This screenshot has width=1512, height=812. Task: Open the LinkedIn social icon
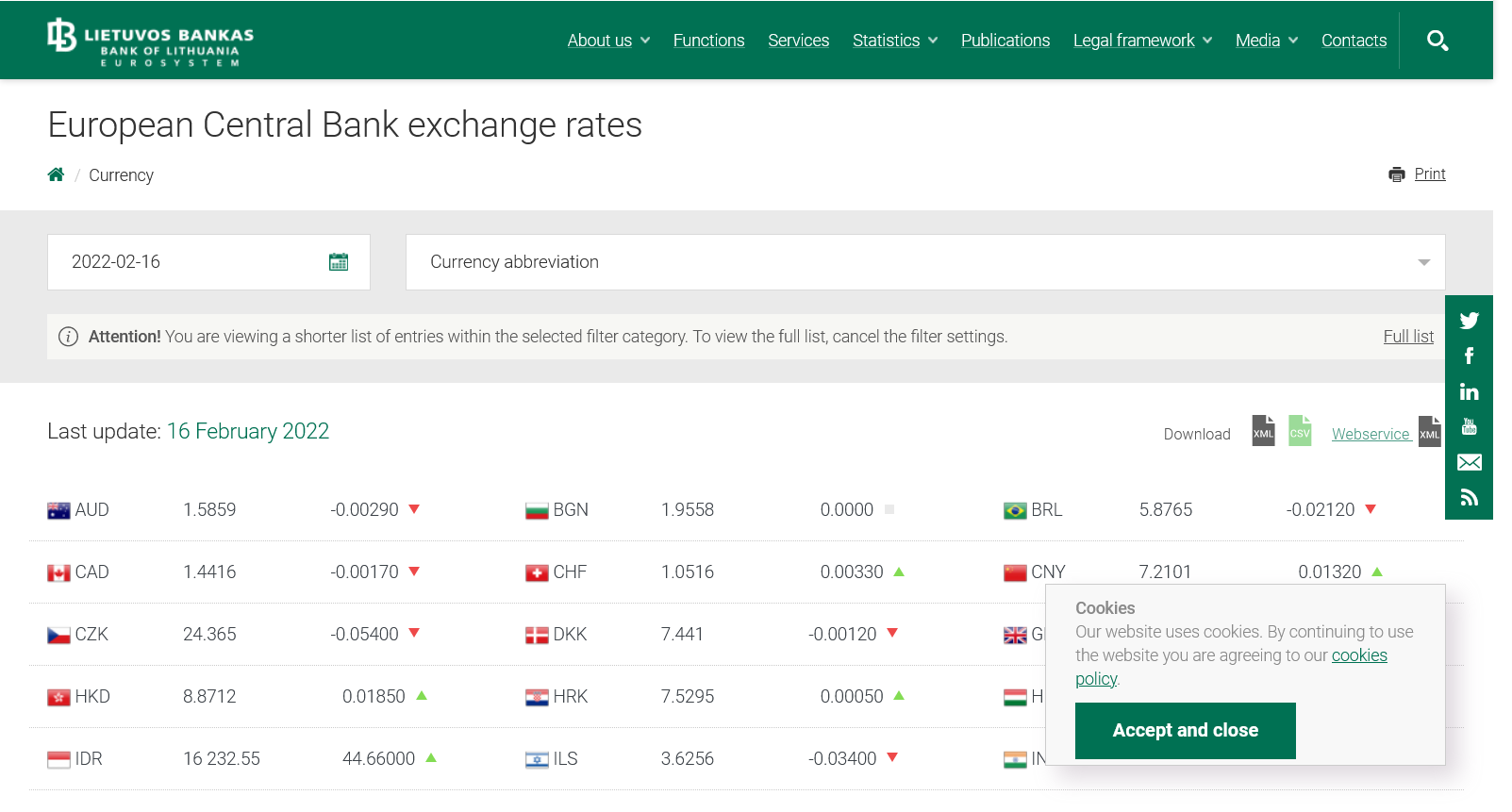1469,391
